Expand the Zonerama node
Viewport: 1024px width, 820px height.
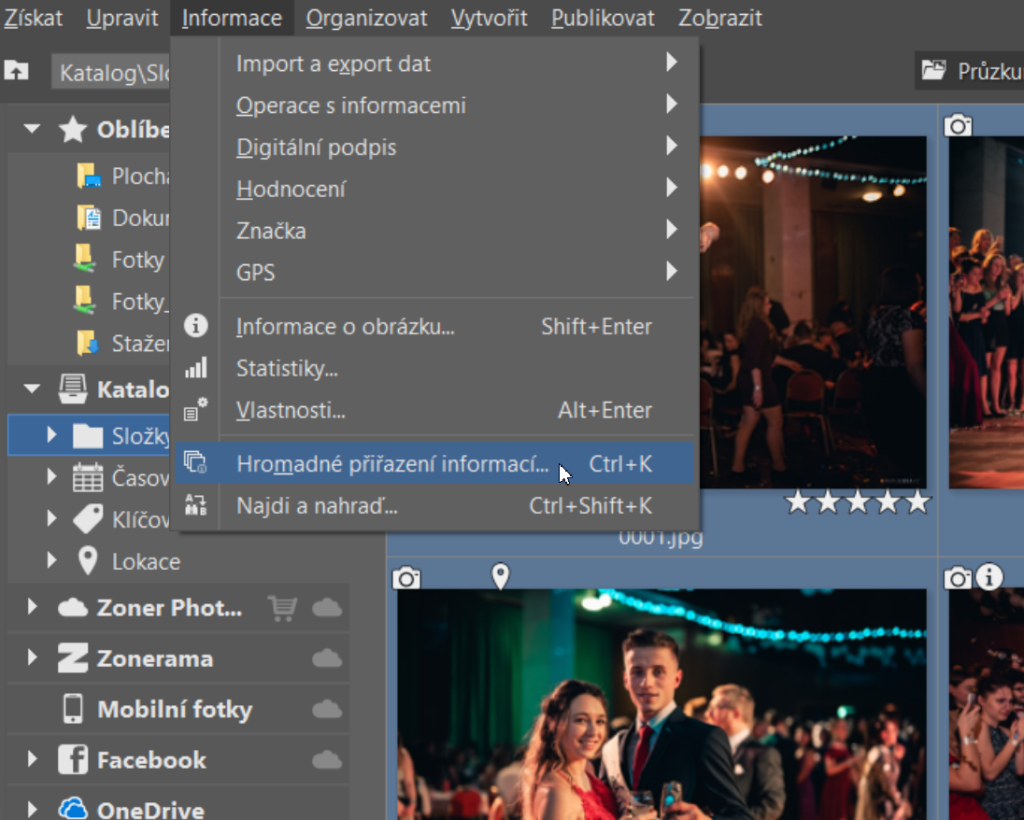32,657
